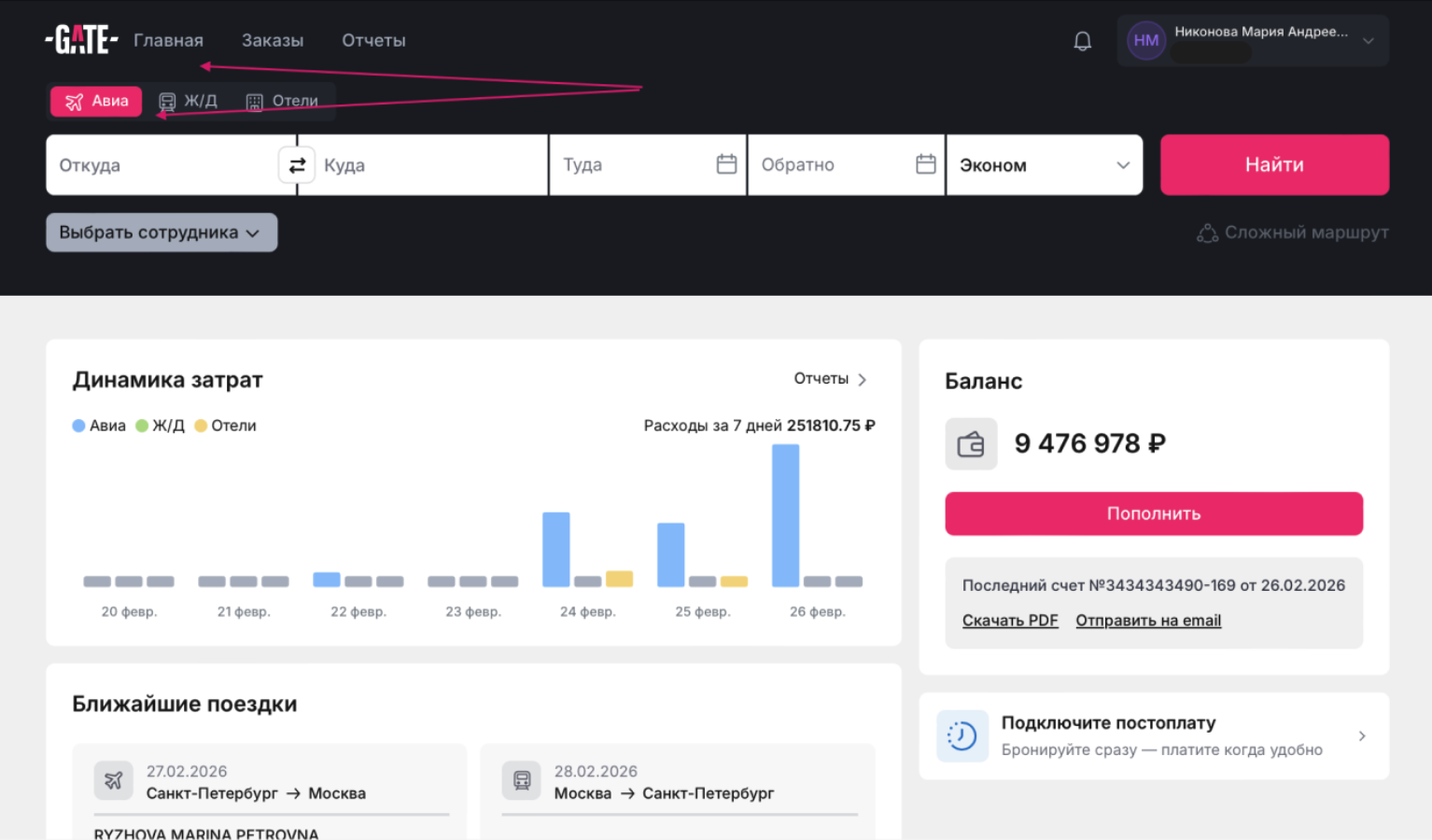Image resolution: width=1432 pixels, height=840 pixels.
Task: Open the Заказы menu item
Action: coord(273,40)
